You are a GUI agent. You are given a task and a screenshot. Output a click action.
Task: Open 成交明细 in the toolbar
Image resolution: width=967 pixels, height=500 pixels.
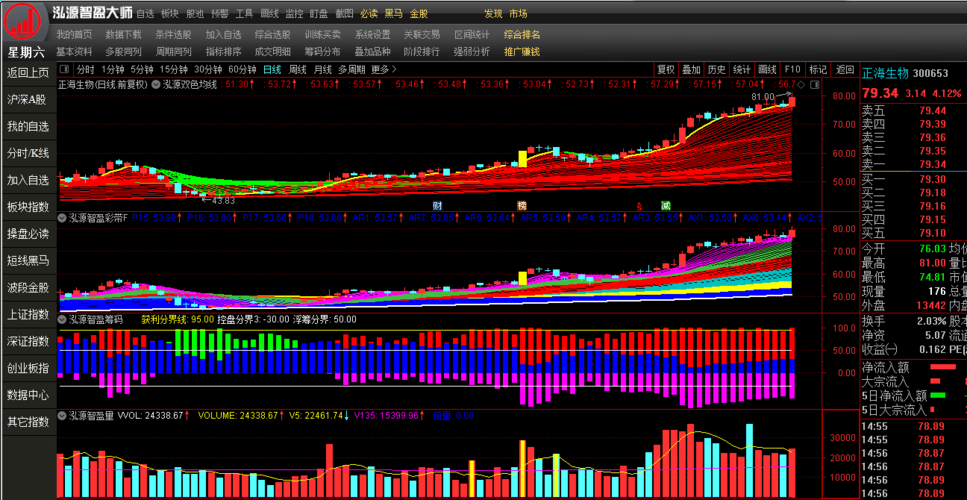click(x=273, y=52)
